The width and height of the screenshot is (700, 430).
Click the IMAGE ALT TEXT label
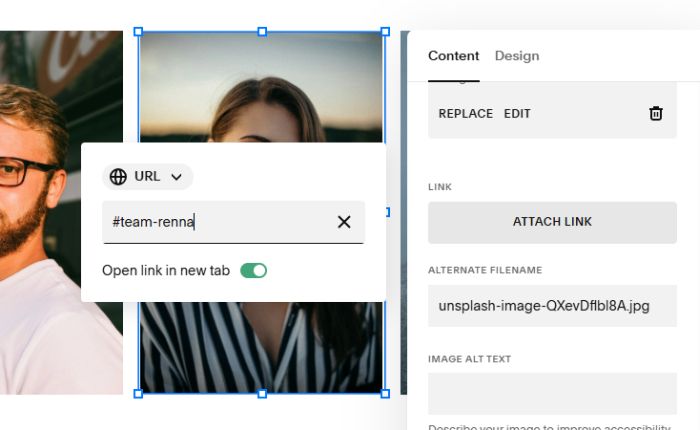[470, 359]
